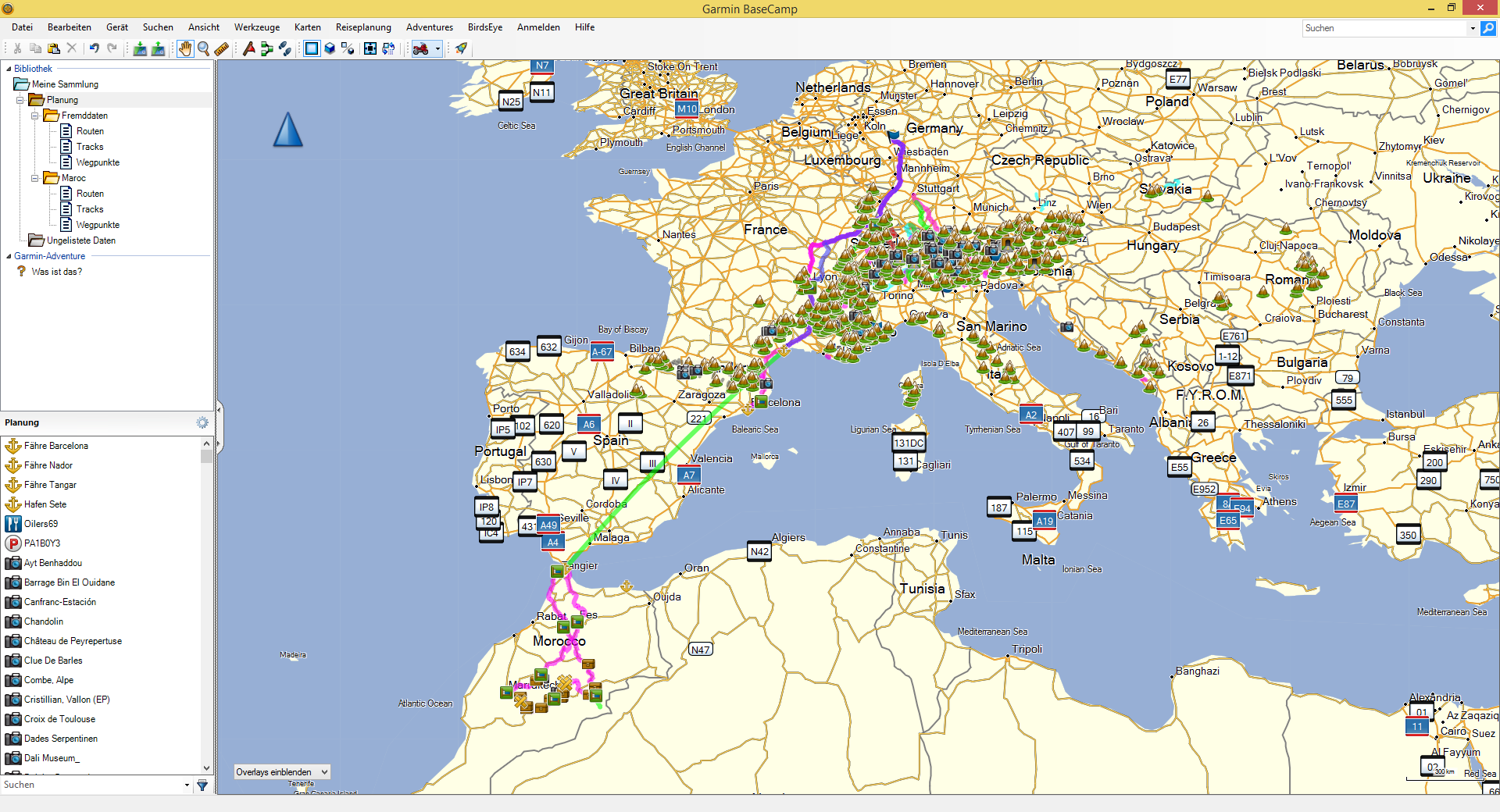Image resolution: width=1500 pixels, height=812 pixels.
Task: Open the Reiseplanung menu
Action: pos(362,27)
